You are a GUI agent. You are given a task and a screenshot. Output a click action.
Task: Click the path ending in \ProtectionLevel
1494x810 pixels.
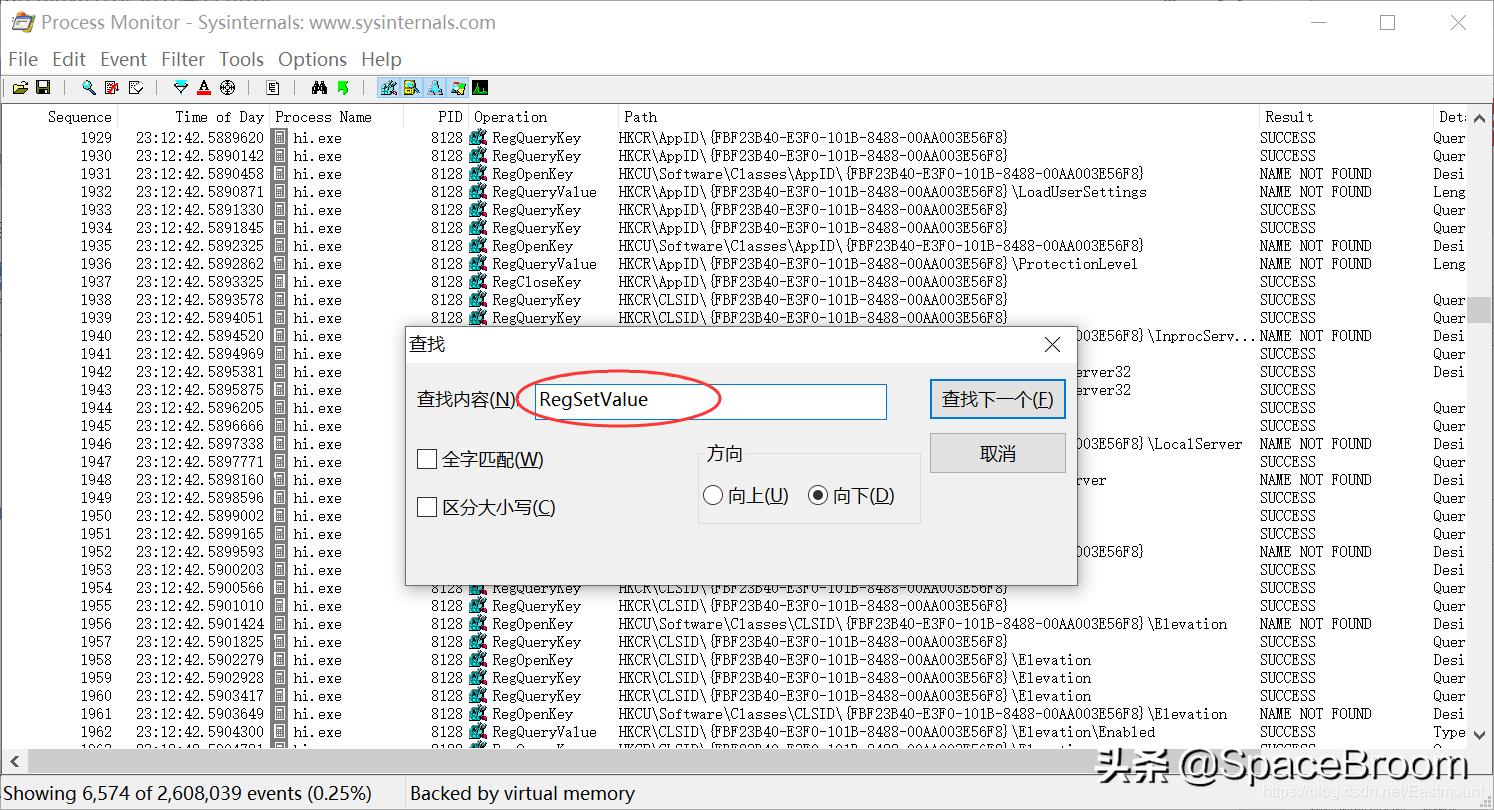[878, 264]
